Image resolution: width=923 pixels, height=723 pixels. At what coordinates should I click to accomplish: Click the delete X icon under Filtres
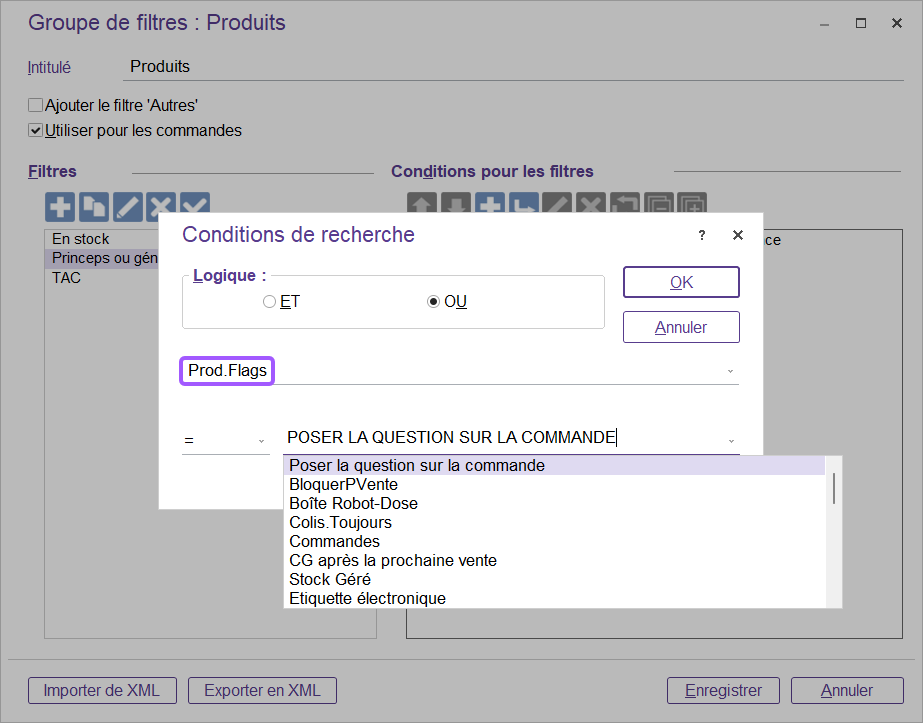click(161, 207)
